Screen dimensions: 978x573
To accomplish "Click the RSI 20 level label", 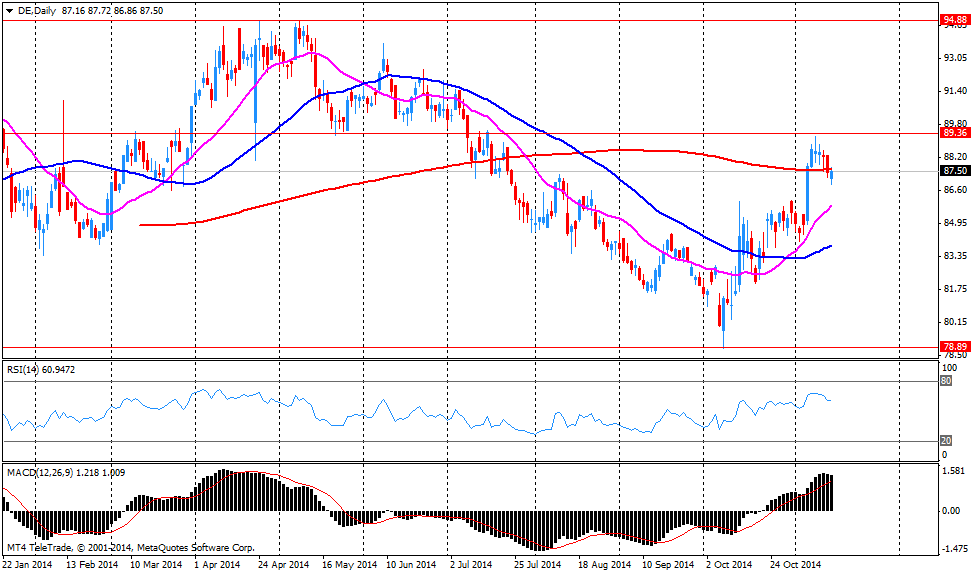I will 946,441.
